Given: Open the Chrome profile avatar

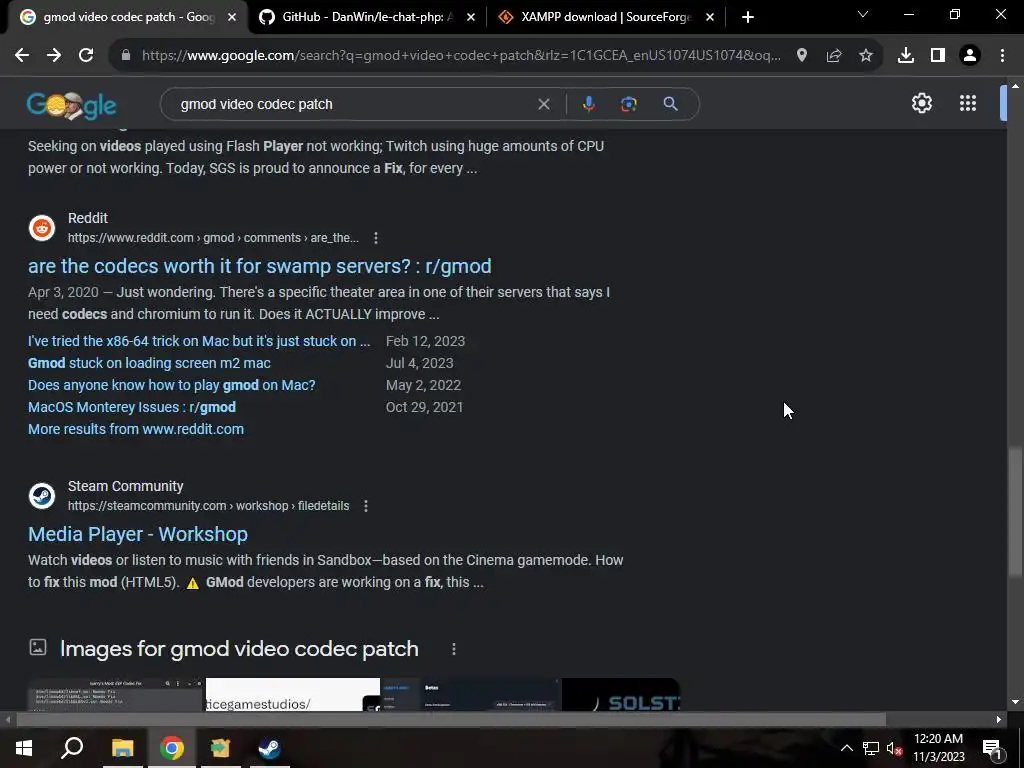Looking at the screenshot, I should [x=970, y=56].
